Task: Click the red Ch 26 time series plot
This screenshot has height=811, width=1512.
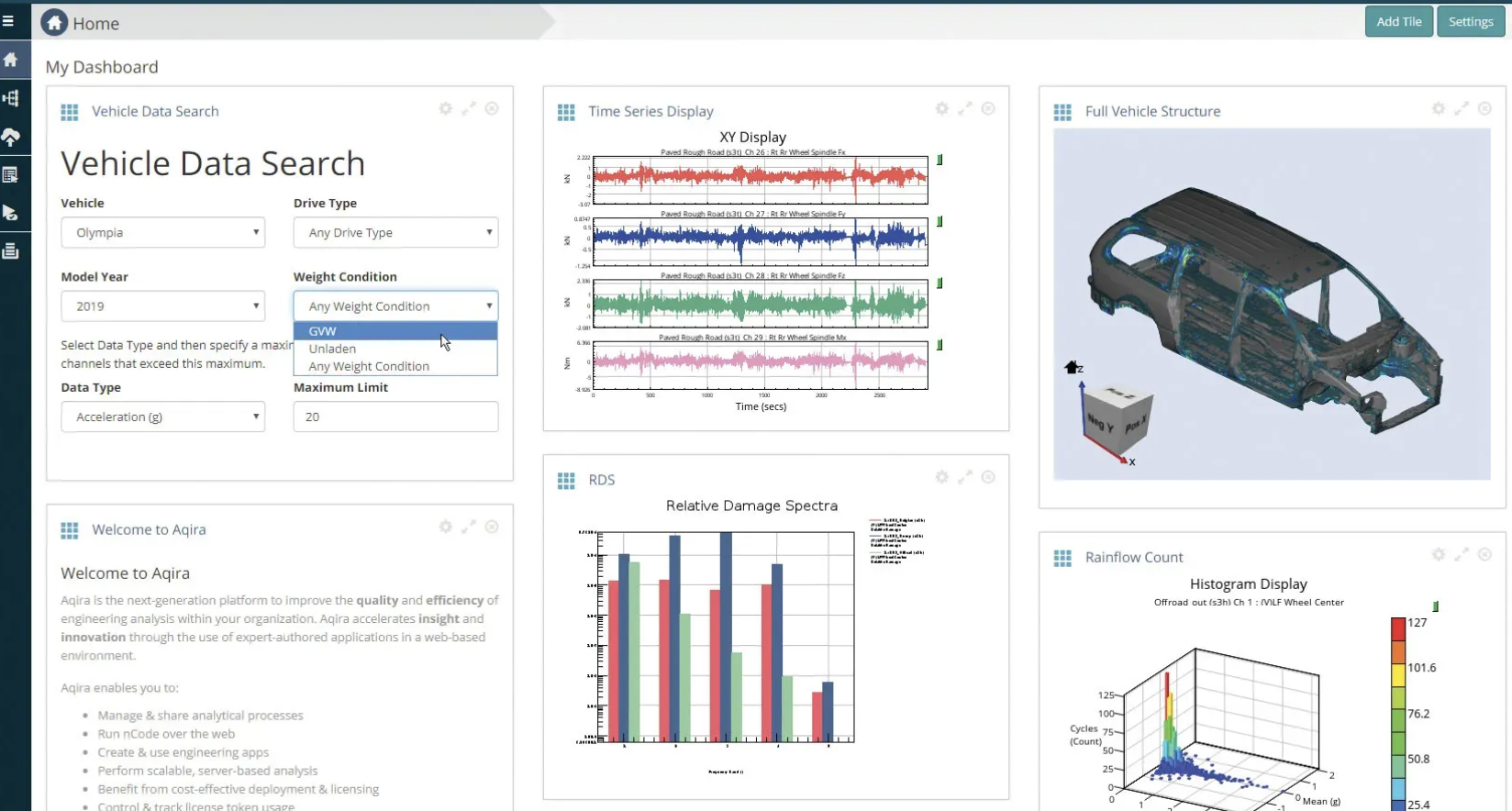Action: (x=760, y=180)
